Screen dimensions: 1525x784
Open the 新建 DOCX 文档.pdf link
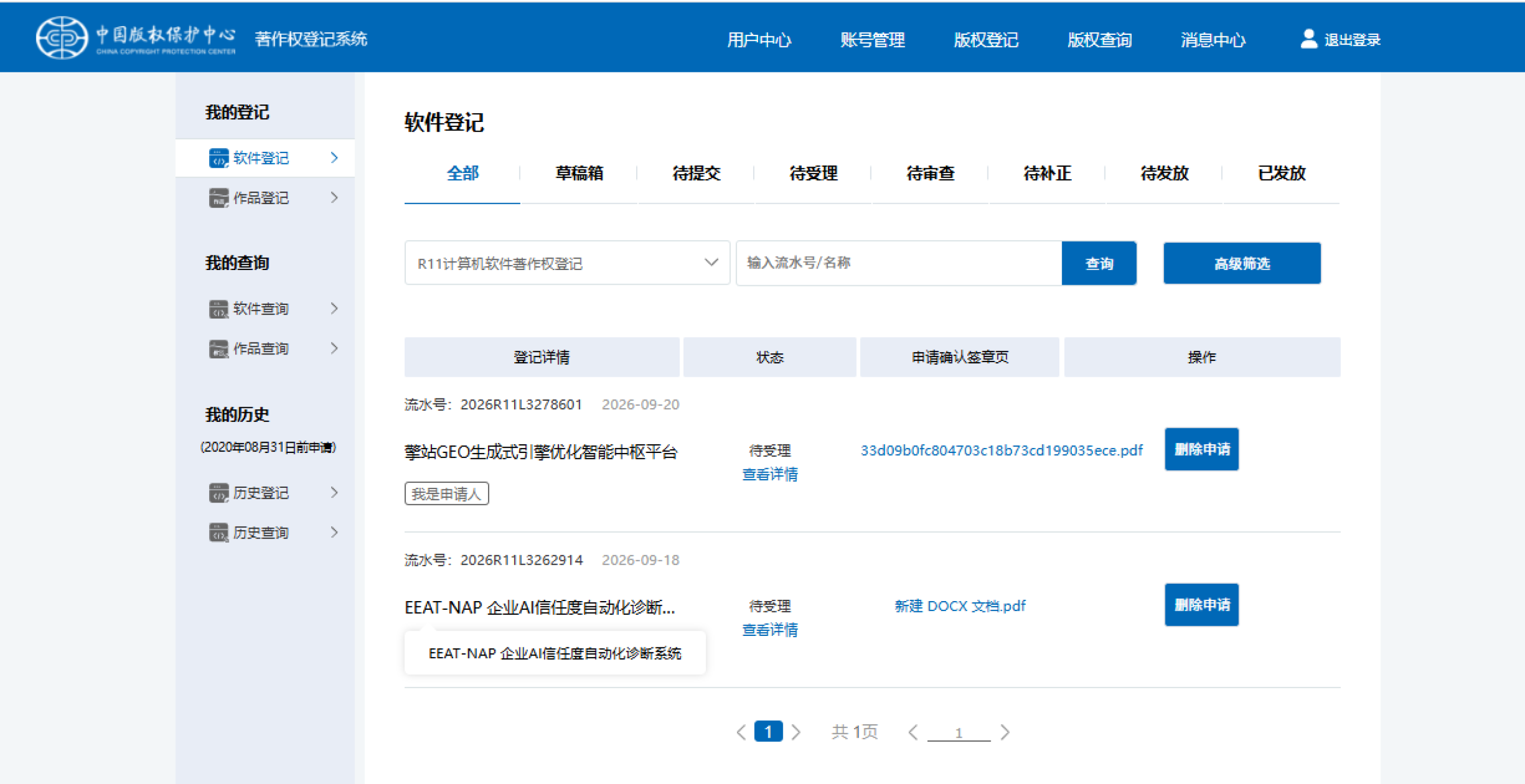tap(960, 606)
